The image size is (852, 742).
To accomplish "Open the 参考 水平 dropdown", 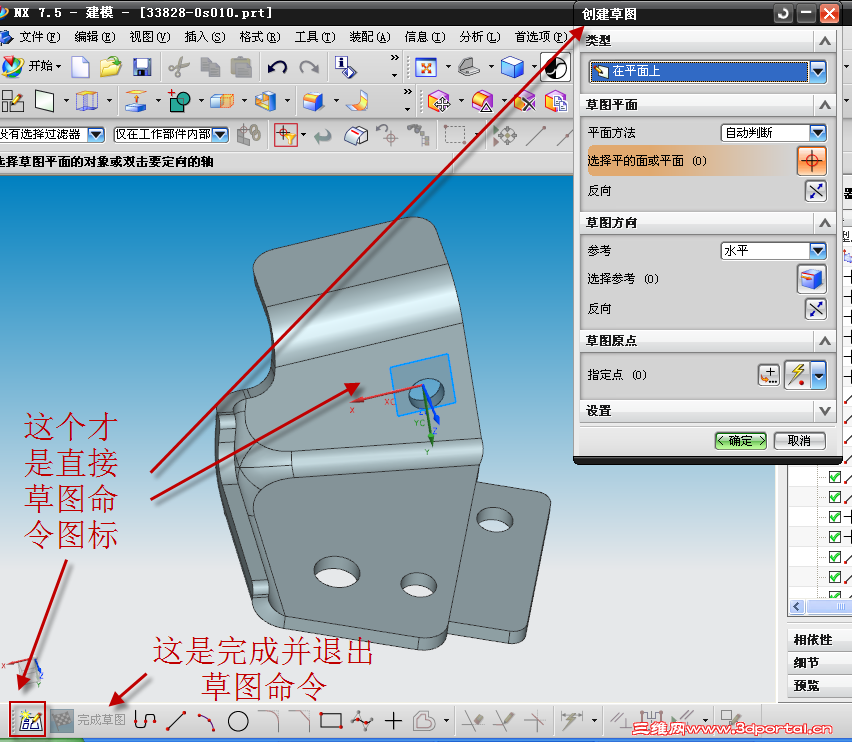I will (x=818, y=250).
